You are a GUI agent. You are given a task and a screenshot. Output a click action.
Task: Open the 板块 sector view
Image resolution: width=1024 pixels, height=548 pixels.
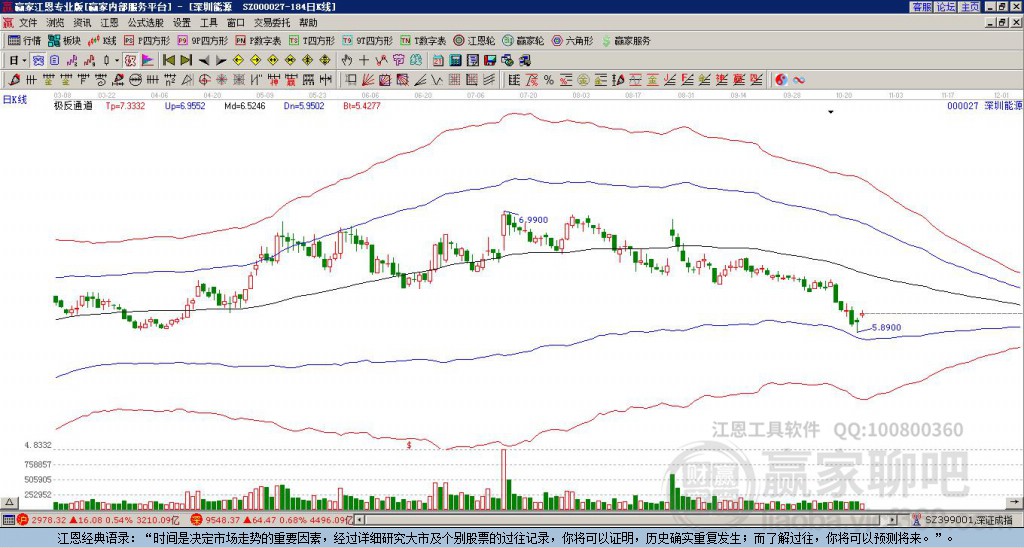click(64, 40)
